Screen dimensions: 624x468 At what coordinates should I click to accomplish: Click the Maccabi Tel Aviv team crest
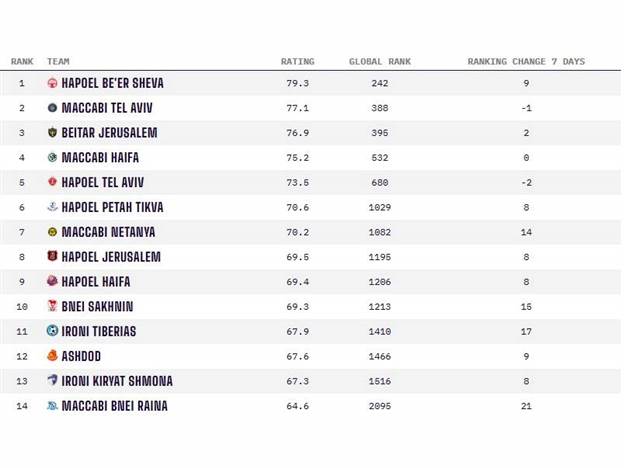(53, 108)
